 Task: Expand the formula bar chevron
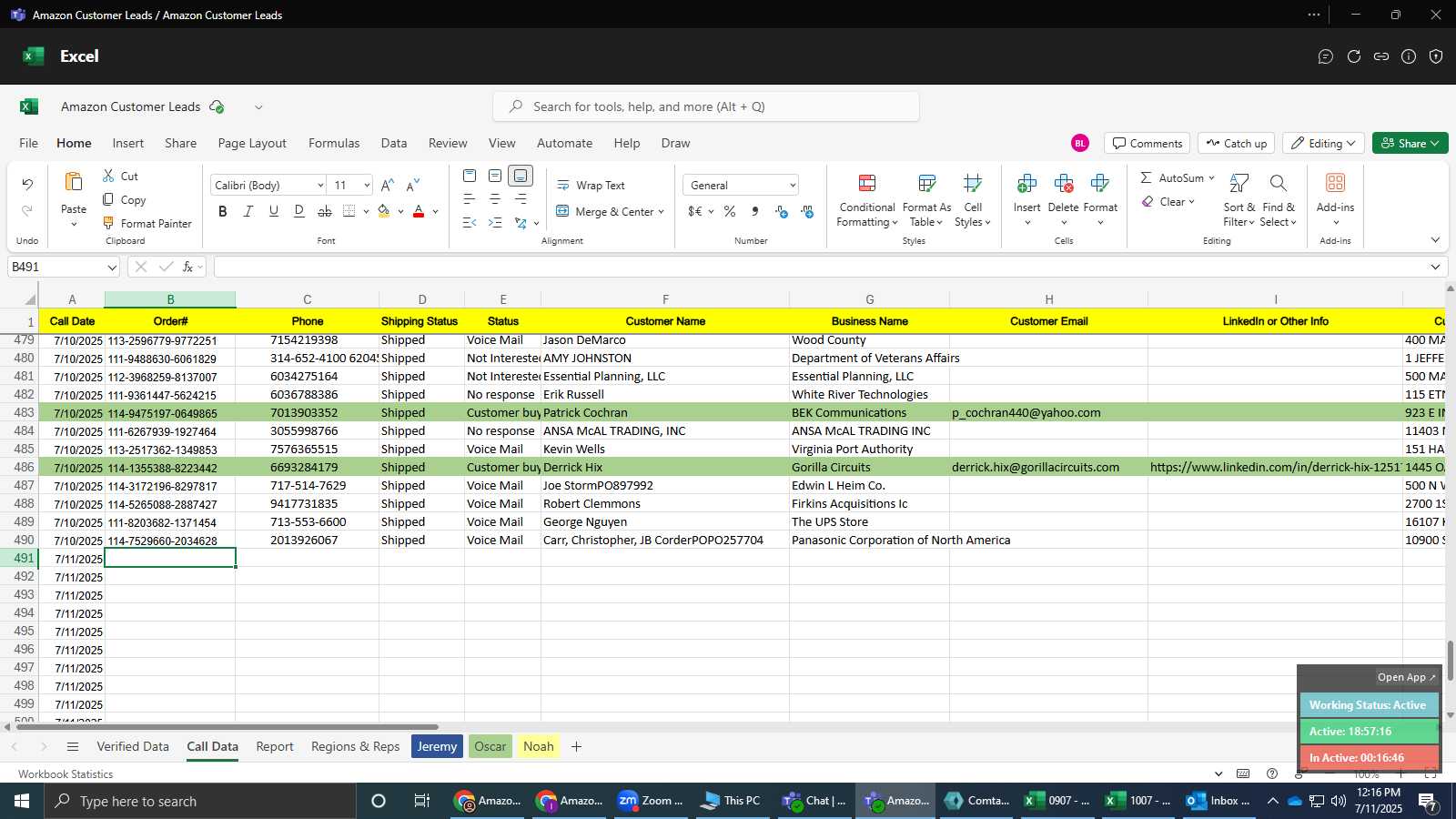pos(1435,267)
